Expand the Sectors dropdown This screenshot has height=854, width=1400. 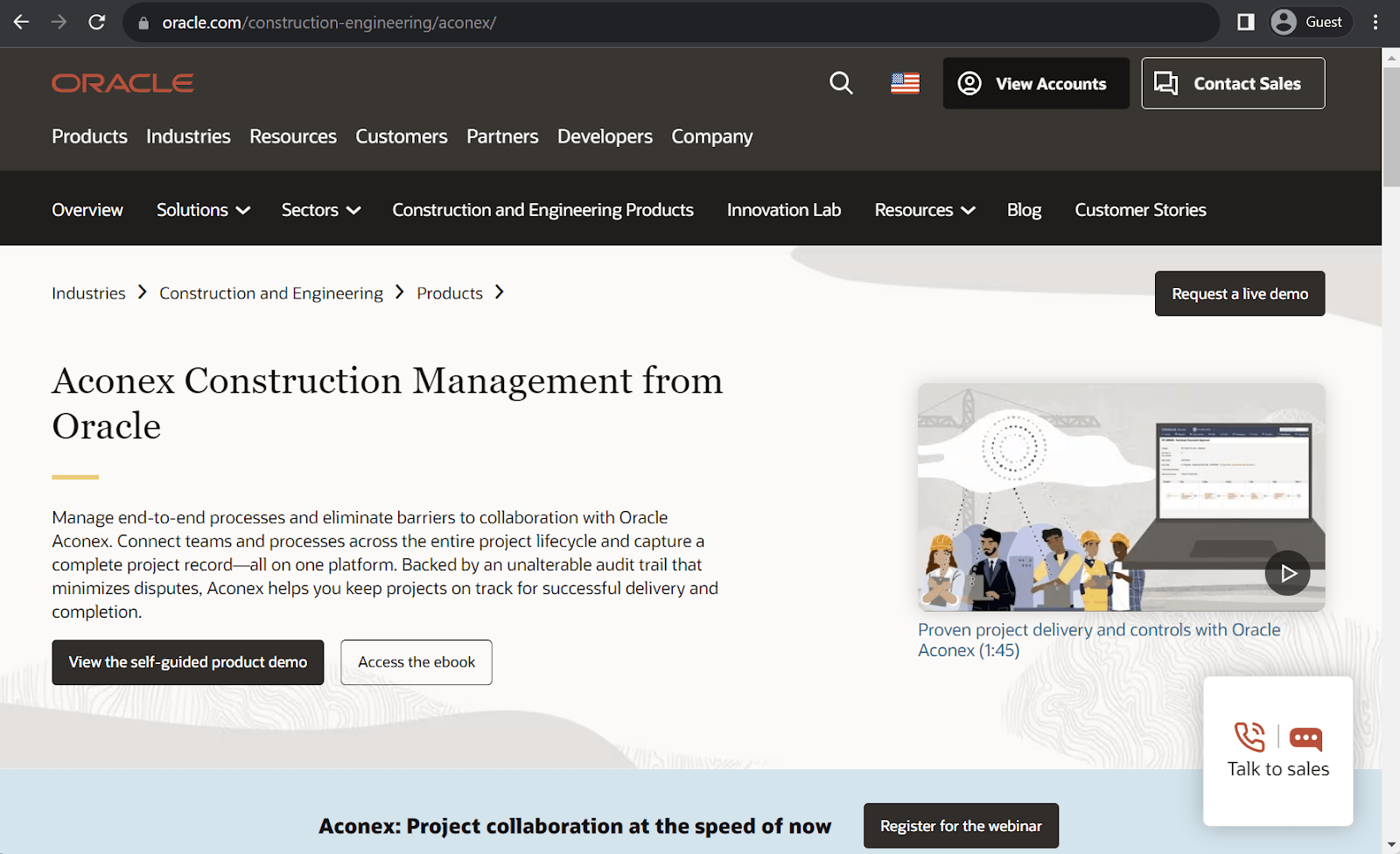point(319,210)
